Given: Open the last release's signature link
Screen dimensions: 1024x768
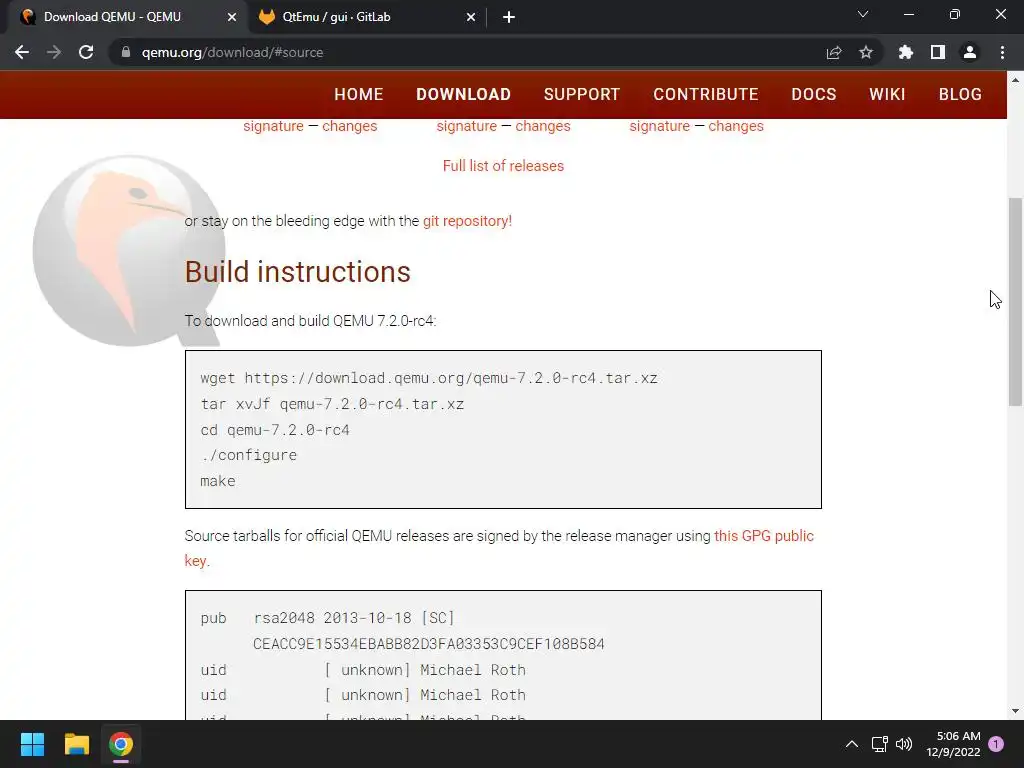Looking at the screenshot, I should click(x=660, y=126).
